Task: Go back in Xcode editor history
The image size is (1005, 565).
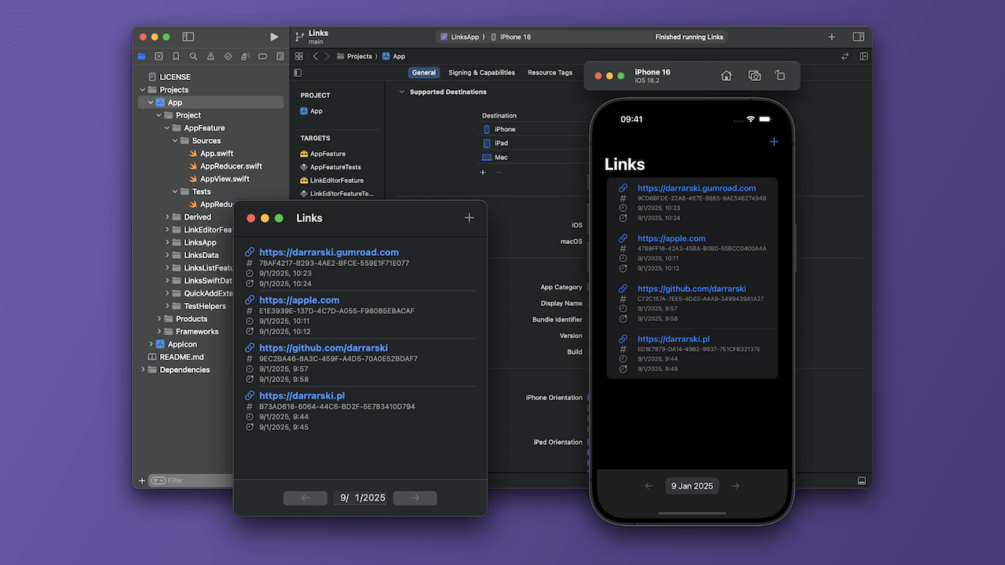Action: tap(315, 56)
